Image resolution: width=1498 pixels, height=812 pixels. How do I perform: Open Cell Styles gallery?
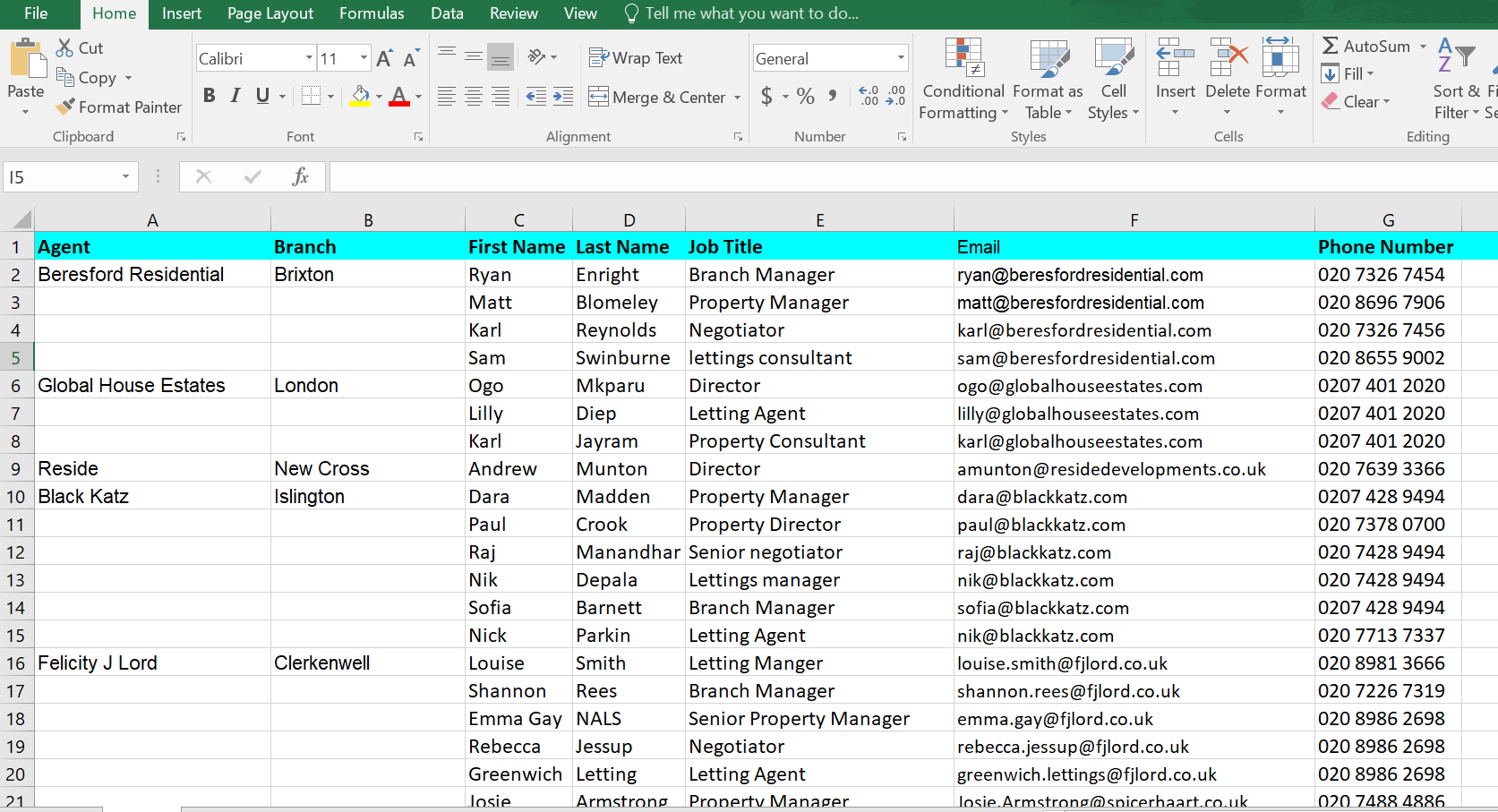pyautogui.click(x=1113, y=79)
